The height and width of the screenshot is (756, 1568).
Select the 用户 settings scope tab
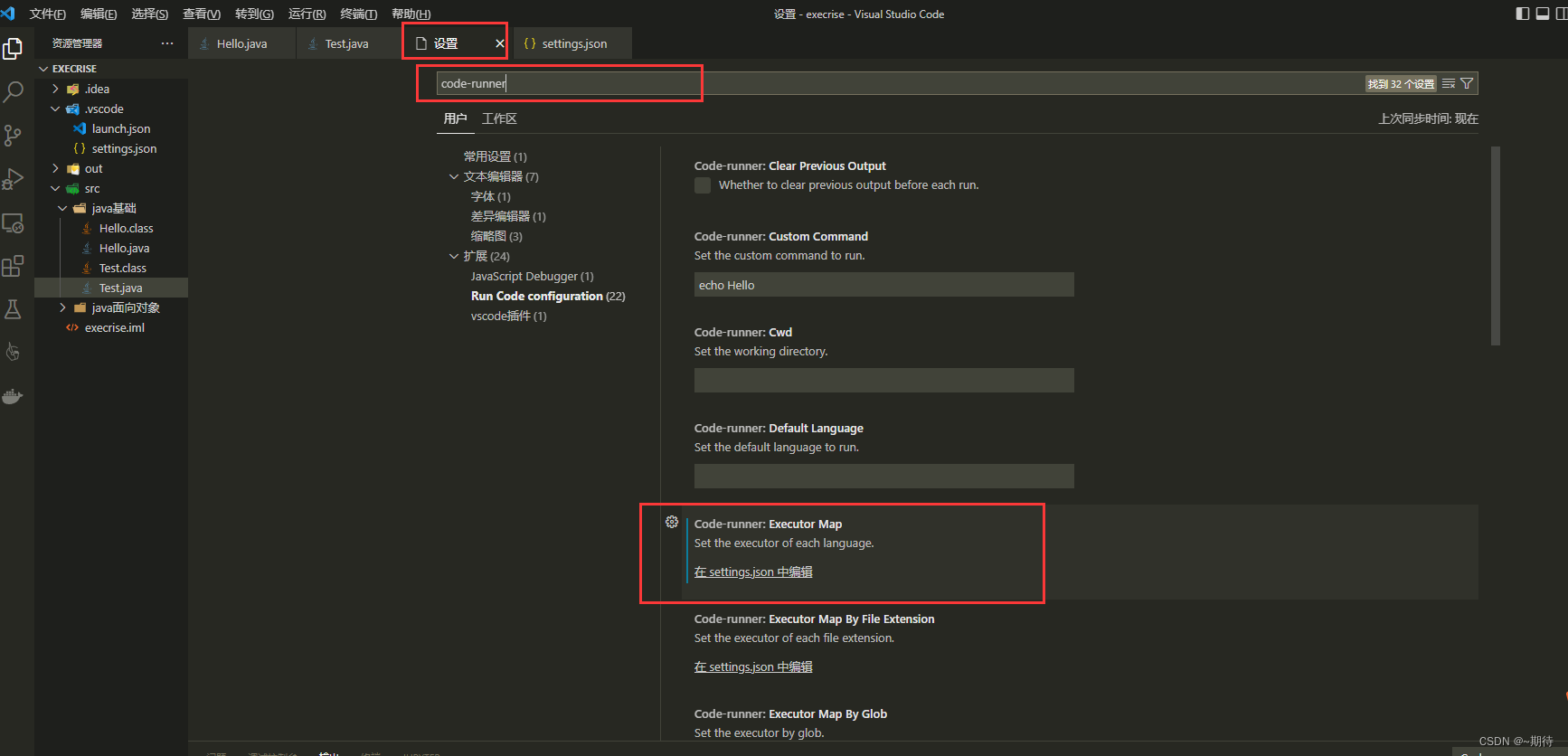[x=456, y=118]
